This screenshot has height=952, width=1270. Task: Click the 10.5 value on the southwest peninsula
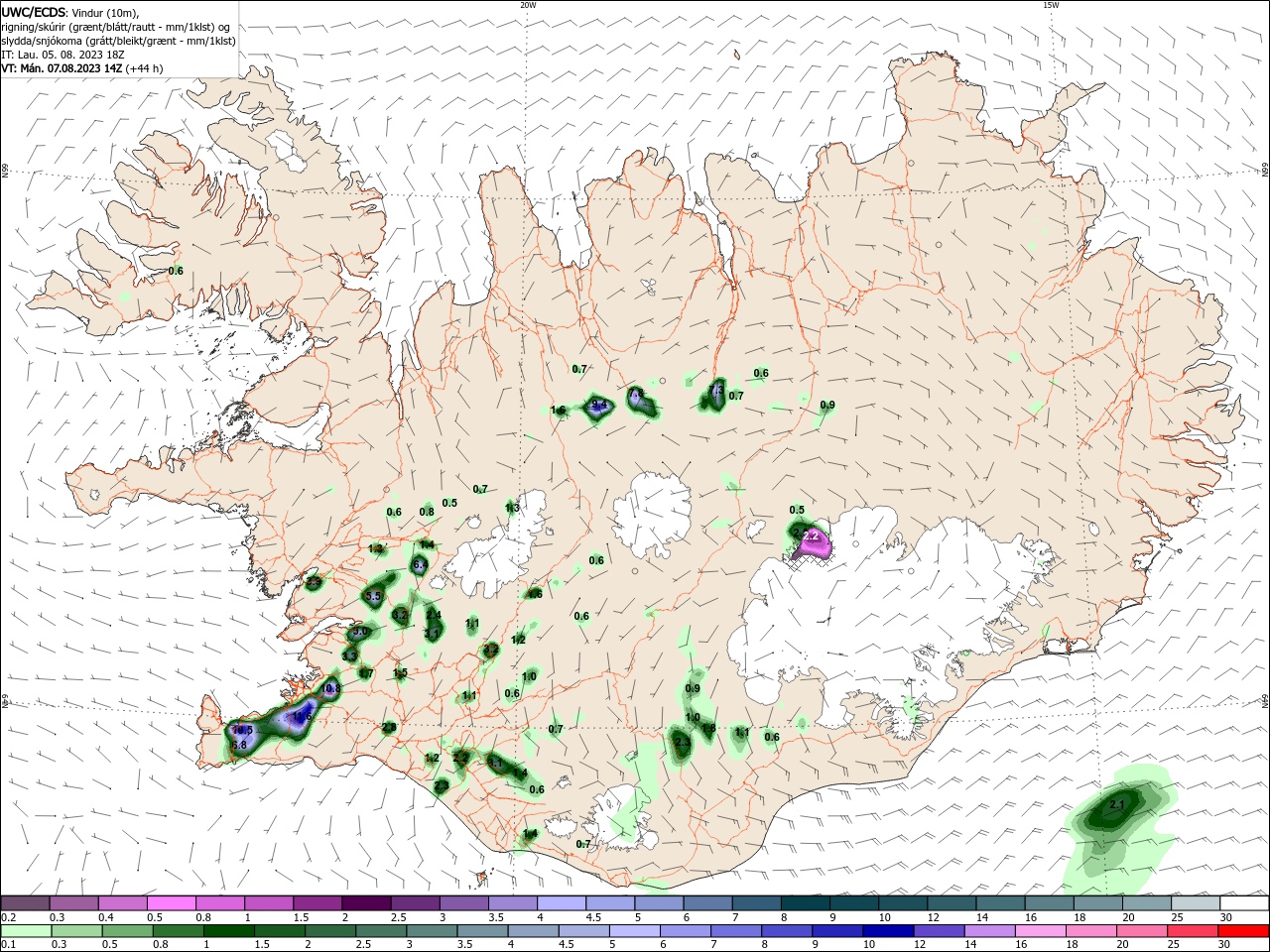click(x=243, y=730)
